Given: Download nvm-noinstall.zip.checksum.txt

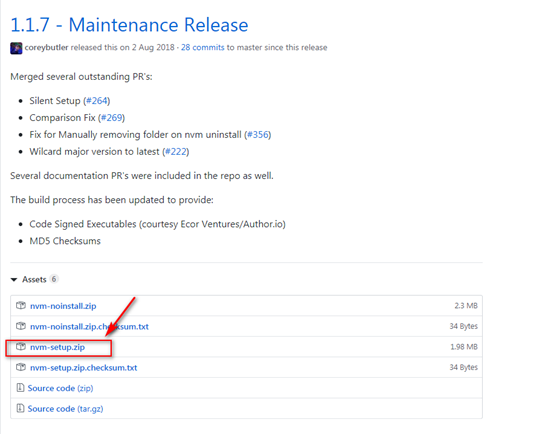Looking at the screenshot, I should [x=89, y=327].
